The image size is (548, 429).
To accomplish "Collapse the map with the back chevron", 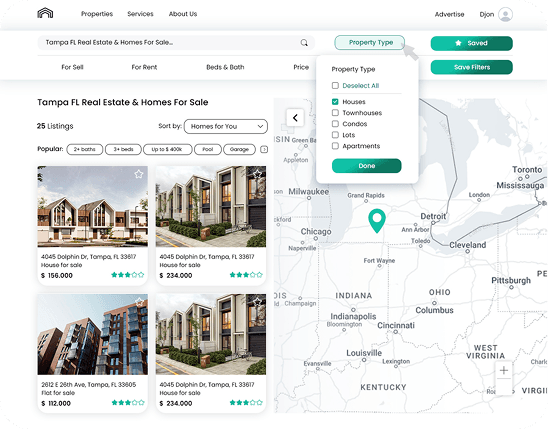I will coord(295,118).
